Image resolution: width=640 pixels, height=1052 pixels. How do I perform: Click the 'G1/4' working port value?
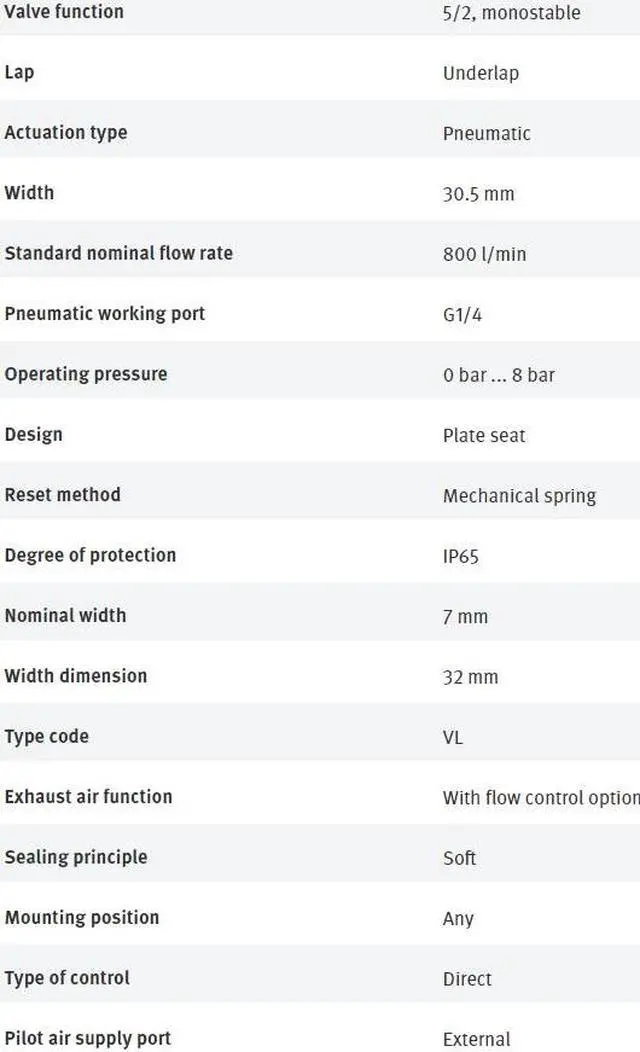[x=463, y=314]
